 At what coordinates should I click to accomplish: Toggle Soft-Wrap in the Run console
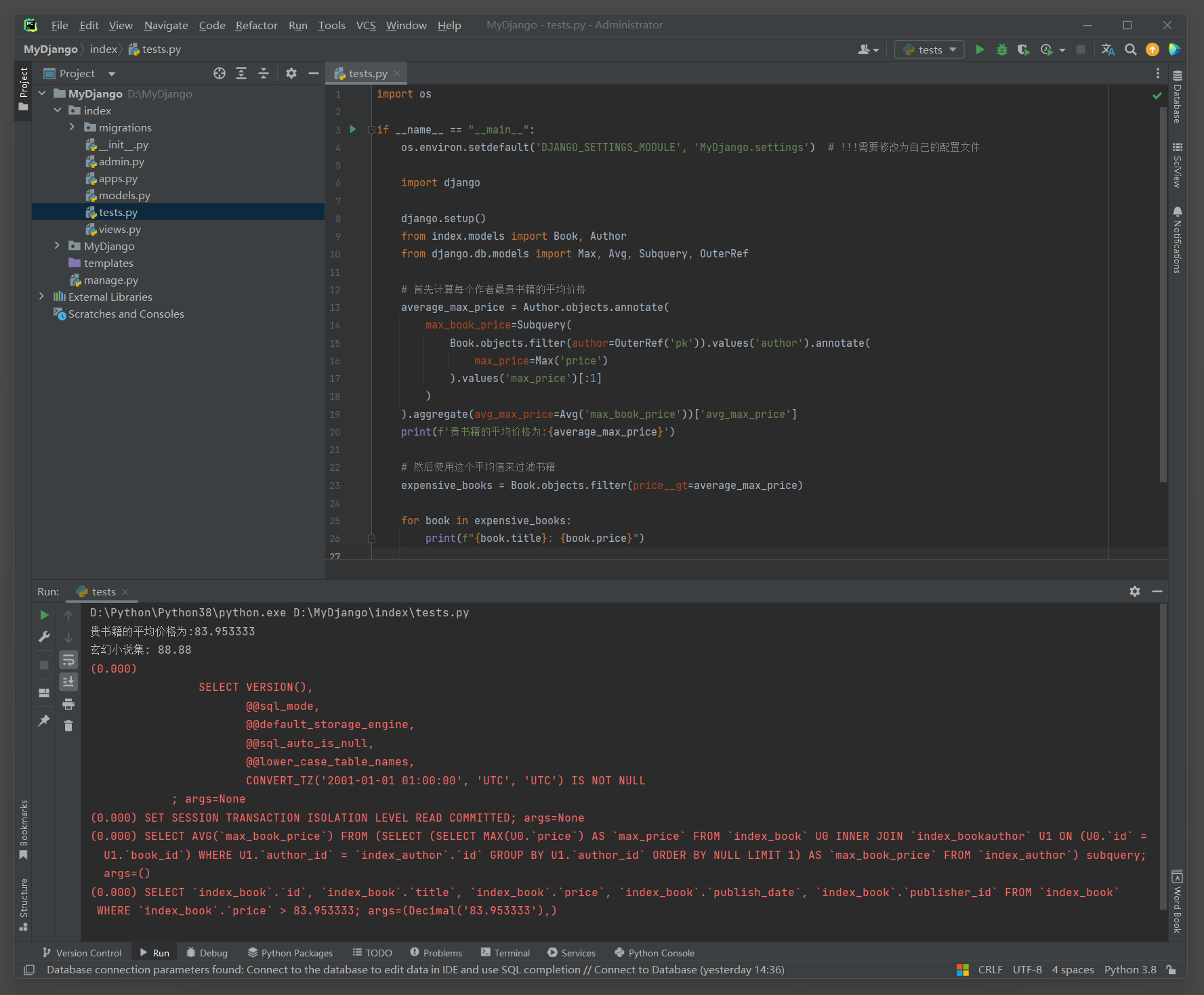(68, 660)
